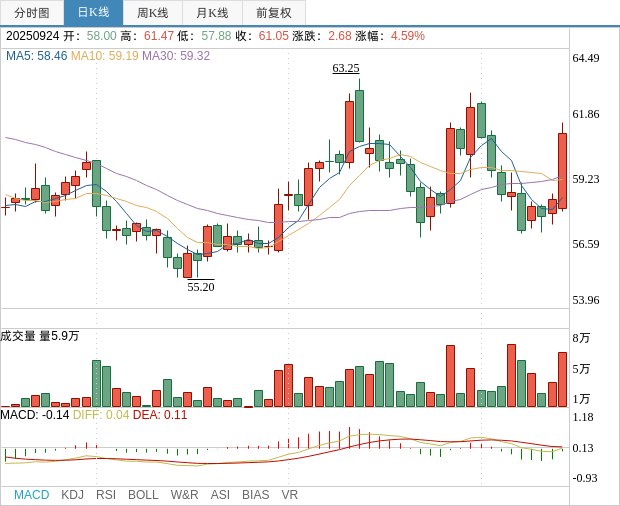Viewport: 620px width, 506px height.
Task: Click the 56.59 price axis label
Action: [586, 244]
